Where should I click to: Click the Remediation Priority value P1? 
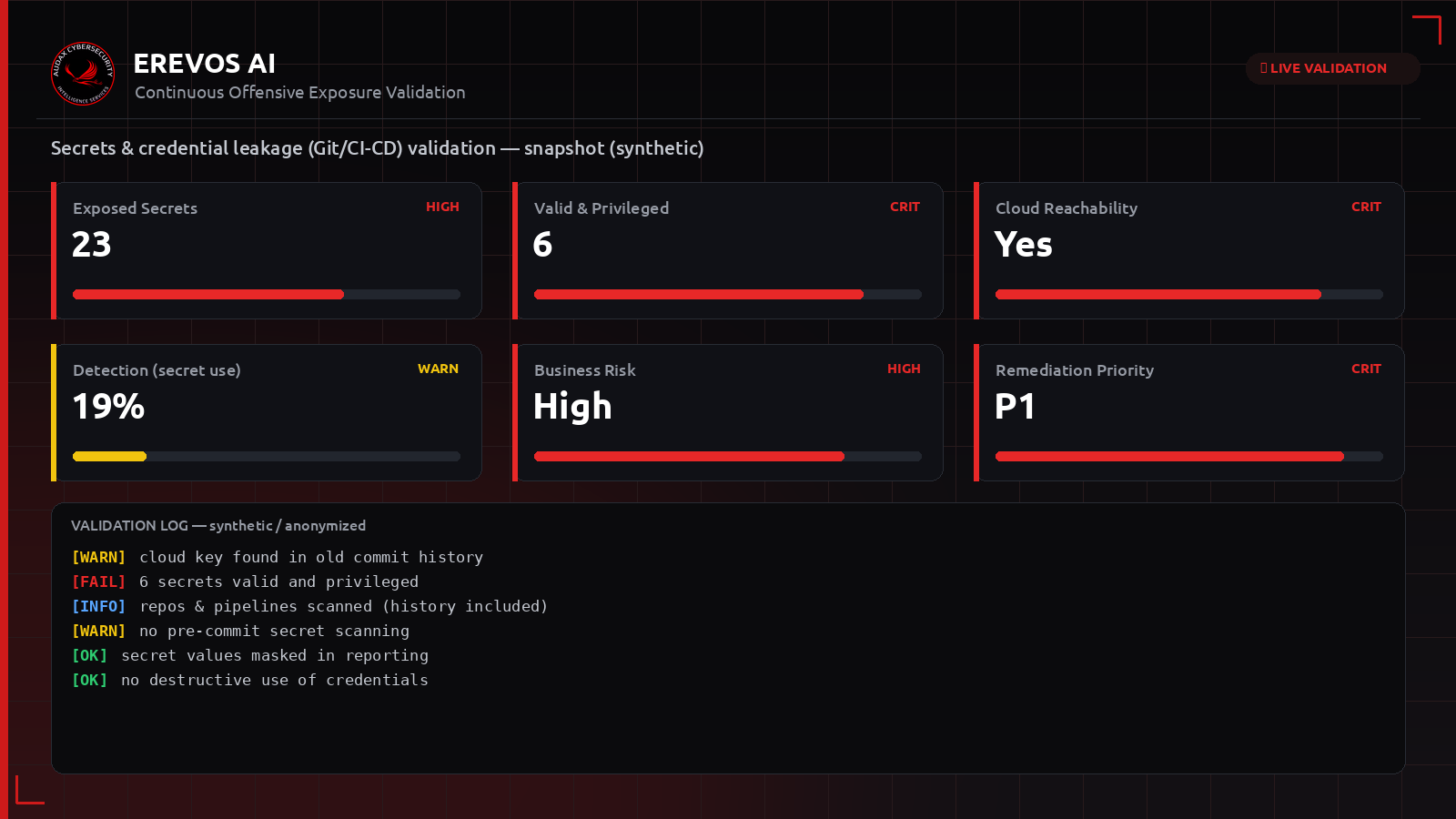click(1015, 407)
